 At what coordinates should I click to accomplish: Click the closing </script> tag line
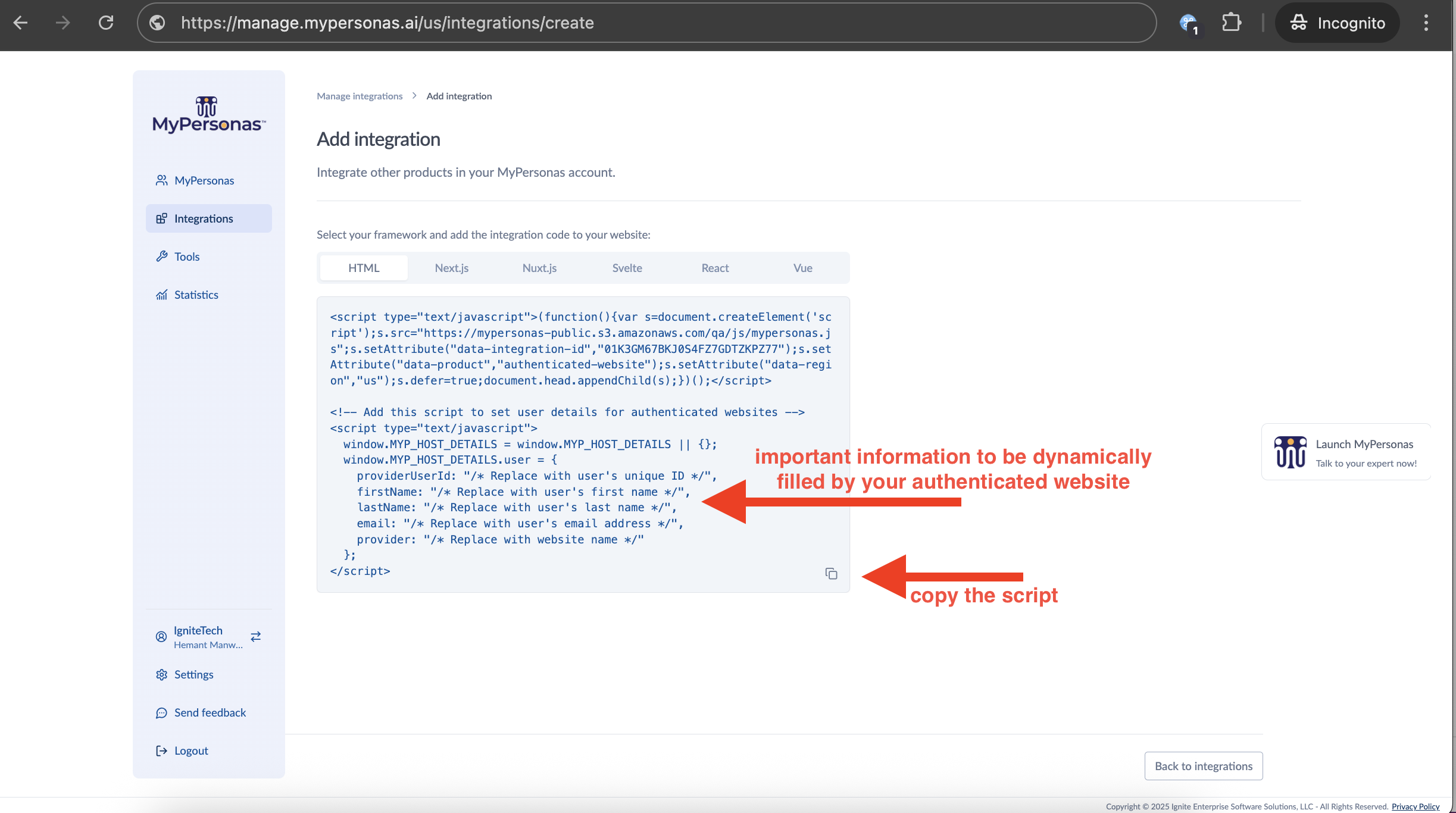click(x=360, y=571)
